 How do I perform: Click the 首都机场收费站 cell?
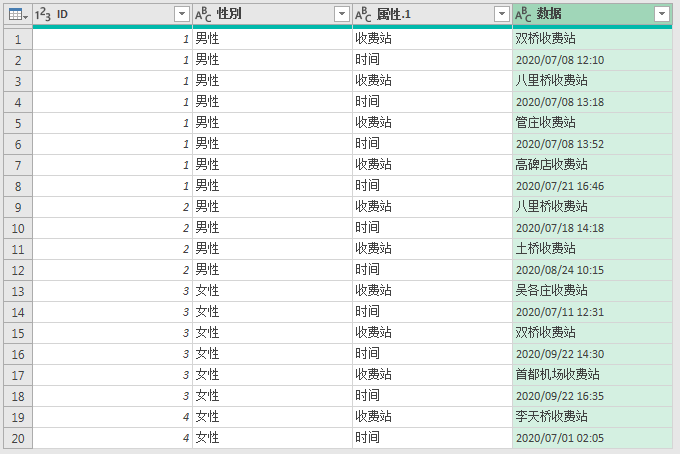[592, 375]
